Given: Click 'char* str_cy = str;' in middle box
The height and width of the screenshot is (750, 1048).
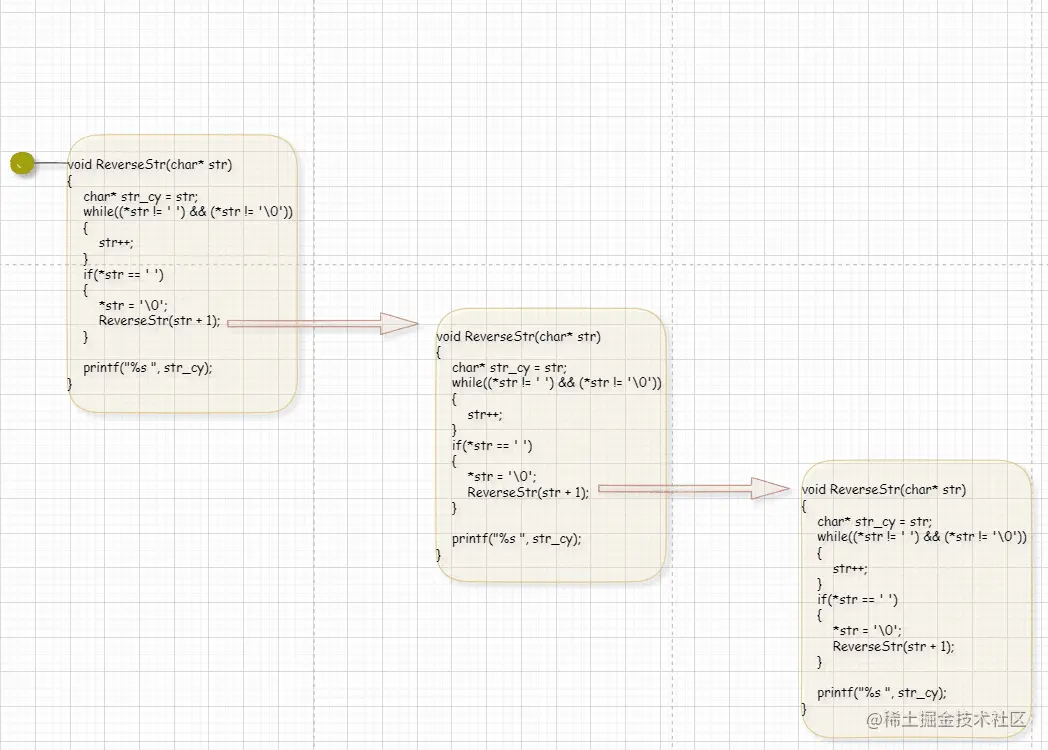Looking at the screenshot, I should pyautogui.click(x=509, y=368).
